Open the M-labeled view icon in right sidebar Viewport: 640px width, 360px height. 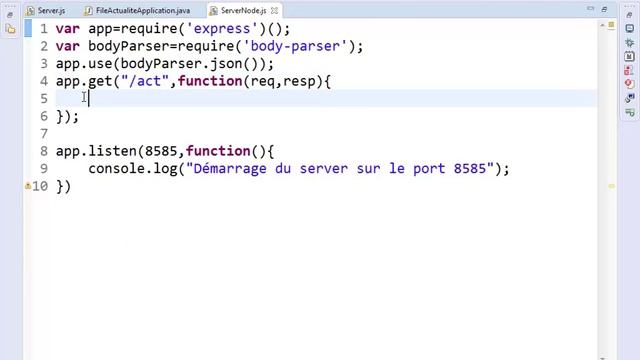tap(629, 56)
